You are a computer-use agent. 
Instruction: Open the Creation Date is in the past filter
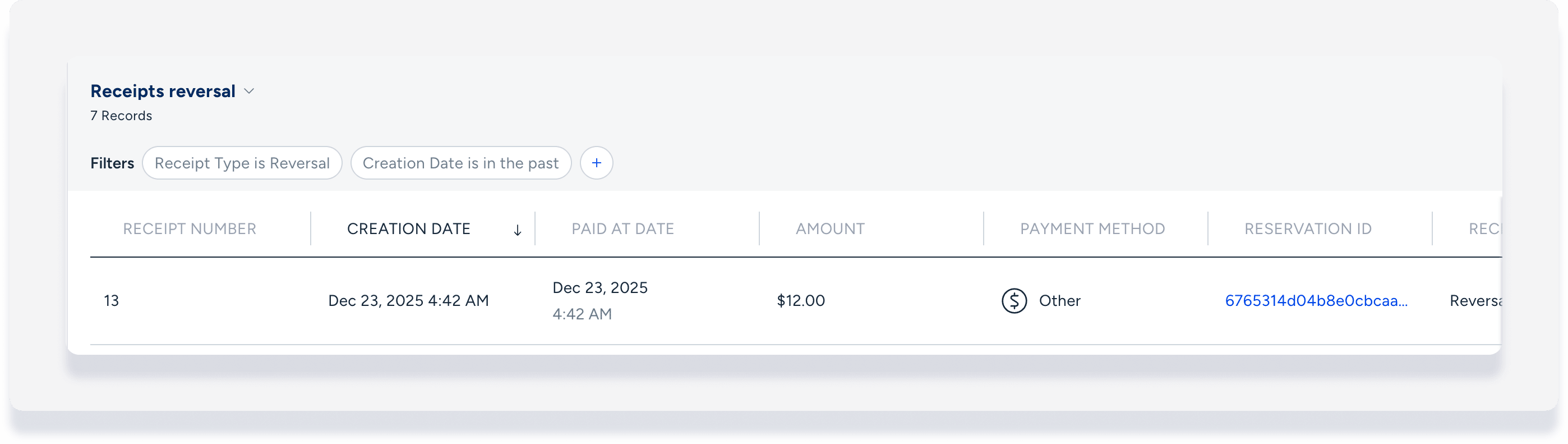tap(460, 163)
